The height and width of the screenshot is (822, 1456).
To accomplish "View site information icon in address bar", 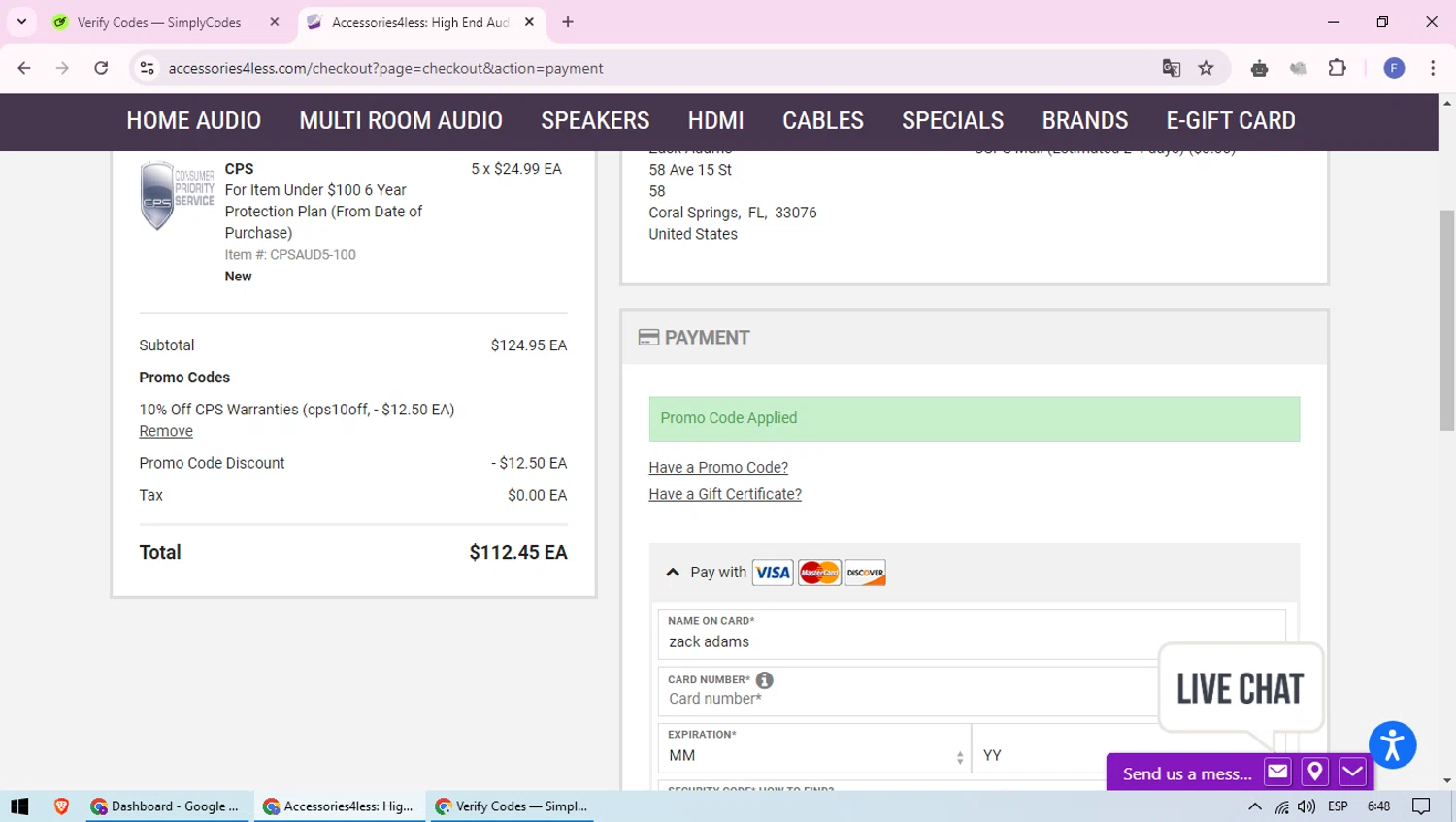I will 147,68.
